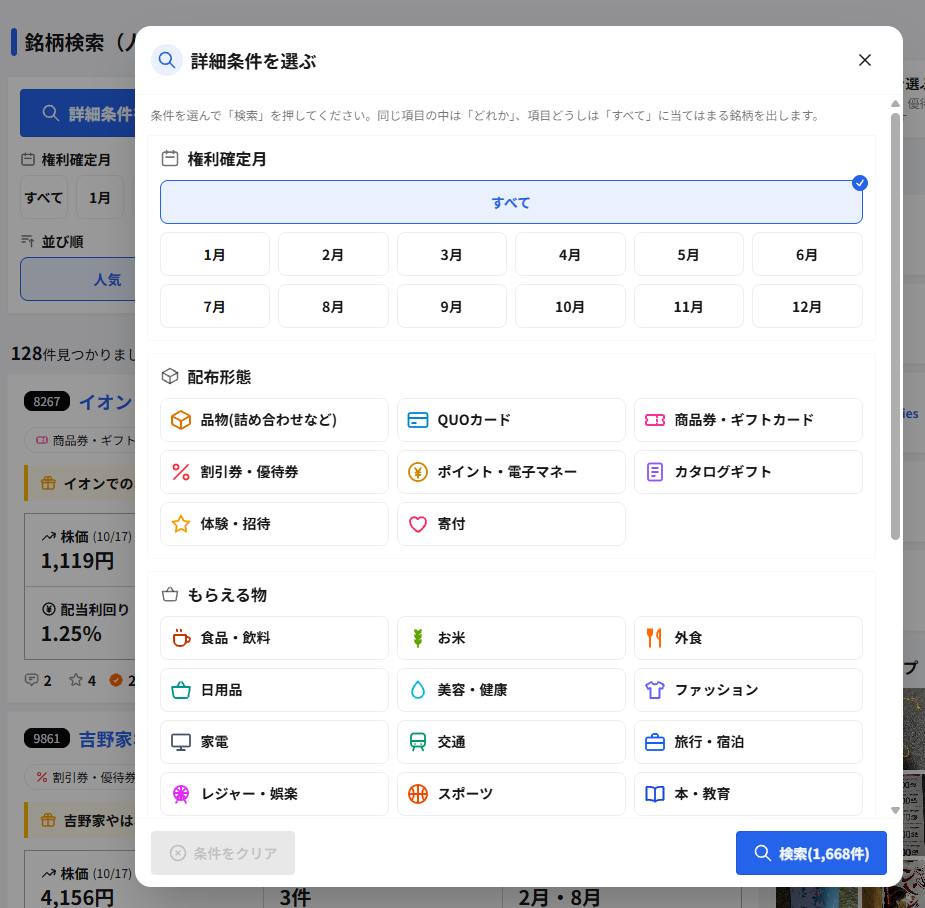This screenshot has width=925, height=908.
Task: Click the red percent icon for 割引券
Action: [x=181, y=472]
